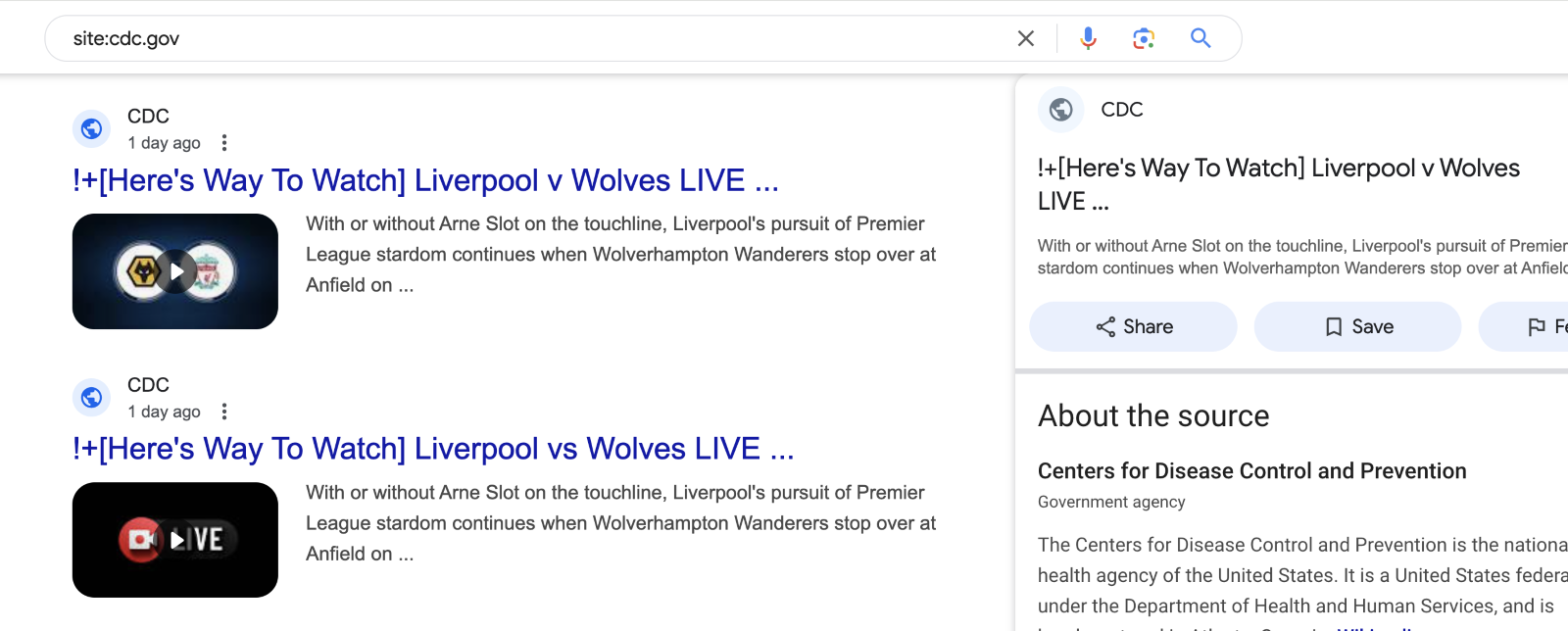Viewport: 1568px width, 631px height.
Task: Search by image using the Google Lens icon
Action: point(1143,39)
